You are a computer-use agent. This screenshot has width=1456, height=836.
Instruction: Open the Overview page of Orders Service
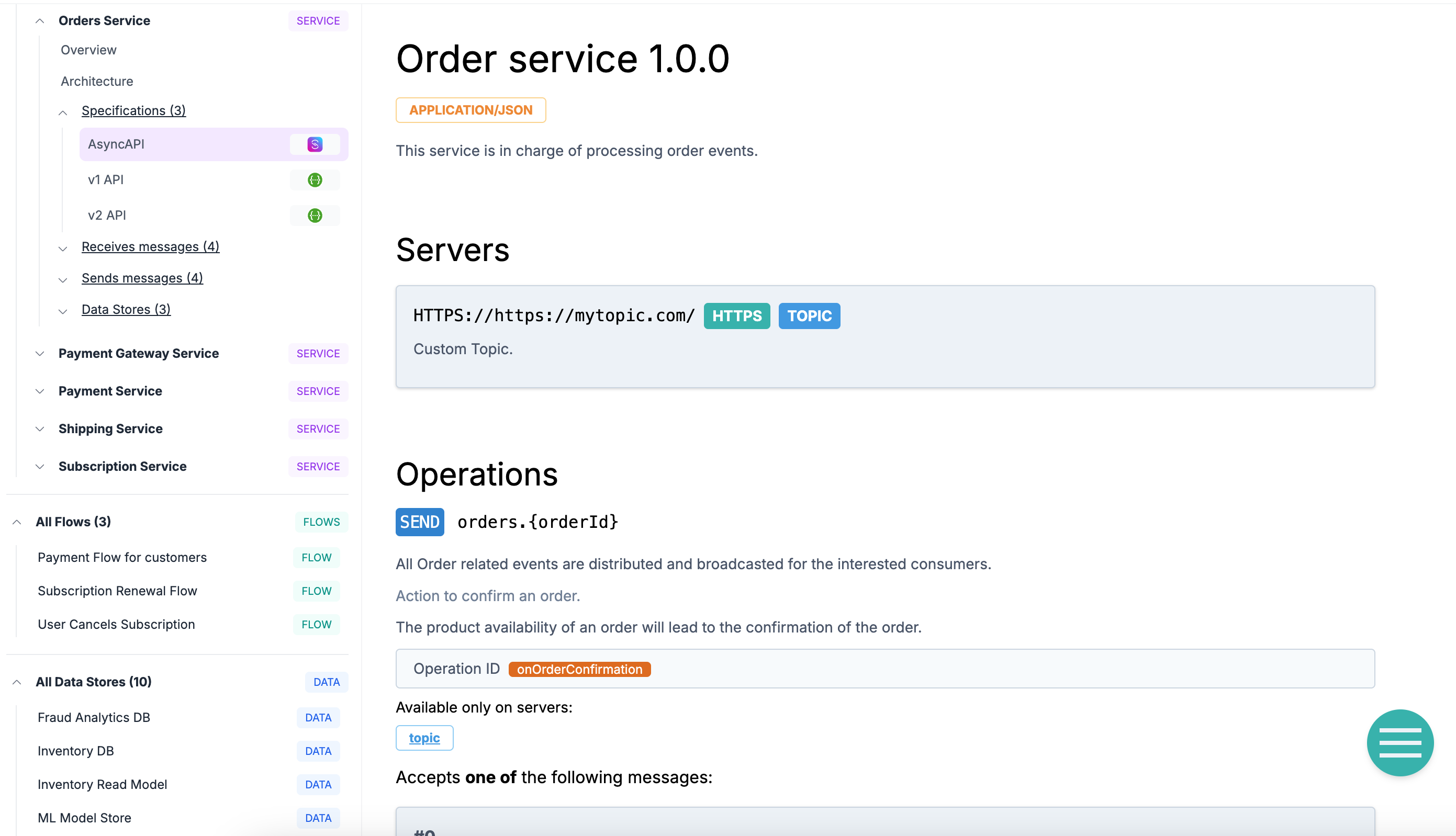click(88, 50)
